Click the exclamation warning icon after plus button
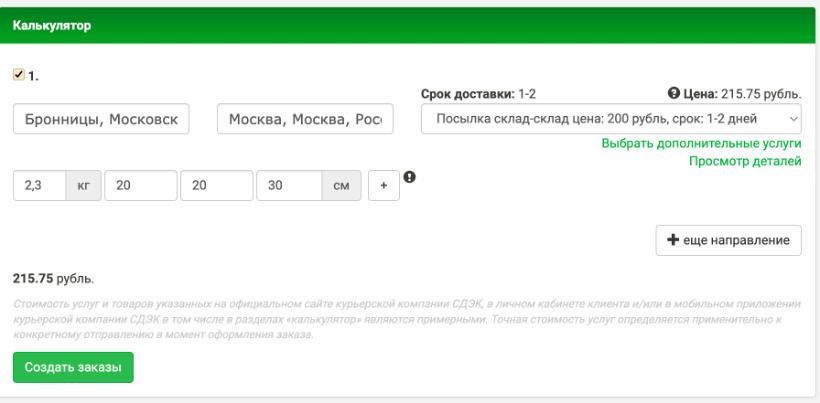This screenshot has height=403, width=820. pyautogui.click(x=409, y=178)
